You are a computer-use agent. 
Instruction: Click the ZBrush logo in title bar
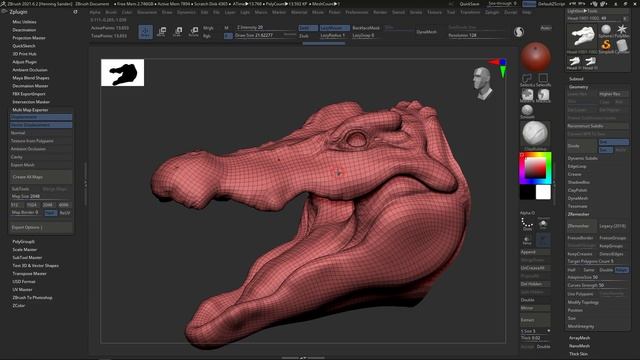click(3, 4)
